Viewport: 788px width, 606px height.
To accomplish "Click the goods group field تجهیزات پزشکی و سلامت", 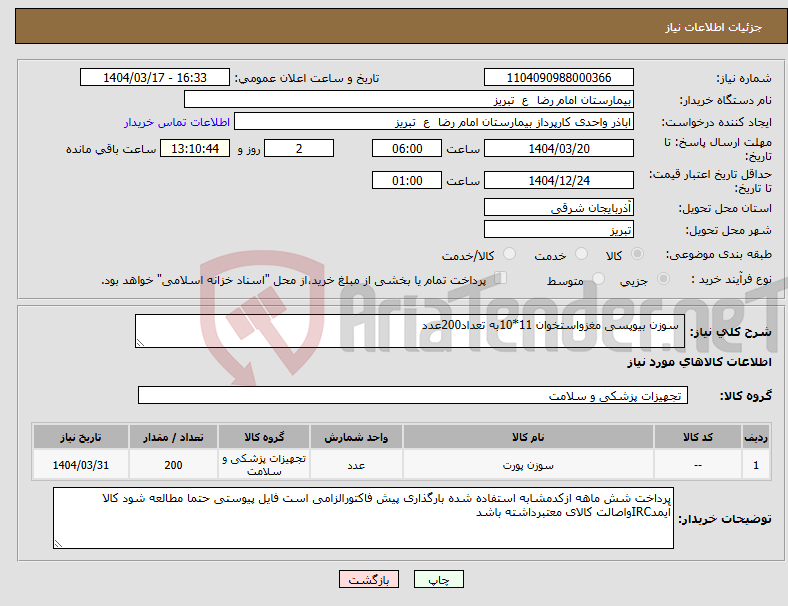I will pyautogui.click(x=413, y=395).
